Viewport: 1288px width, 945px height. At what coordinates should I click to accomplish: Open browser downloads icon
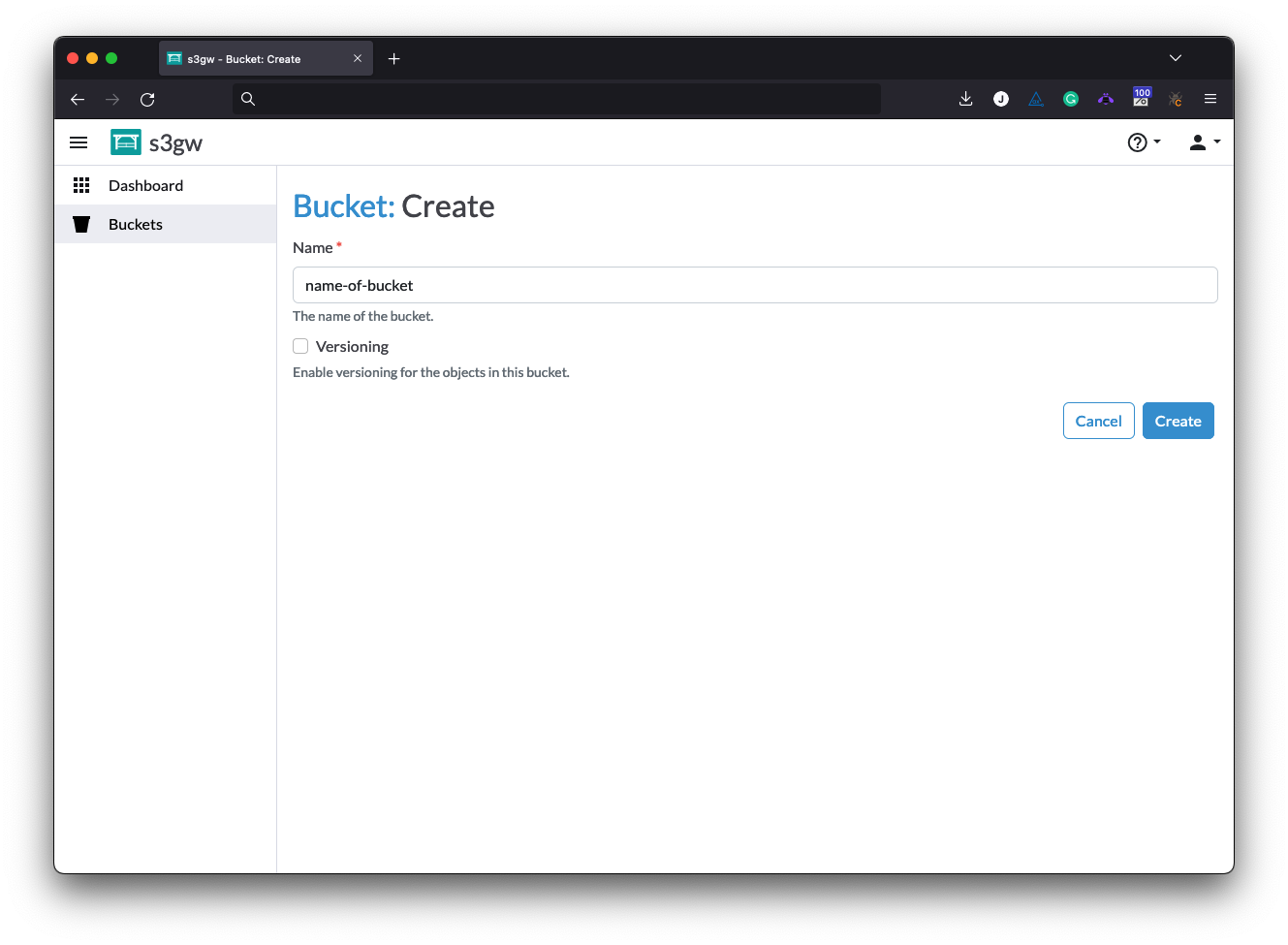coord(965,98)
